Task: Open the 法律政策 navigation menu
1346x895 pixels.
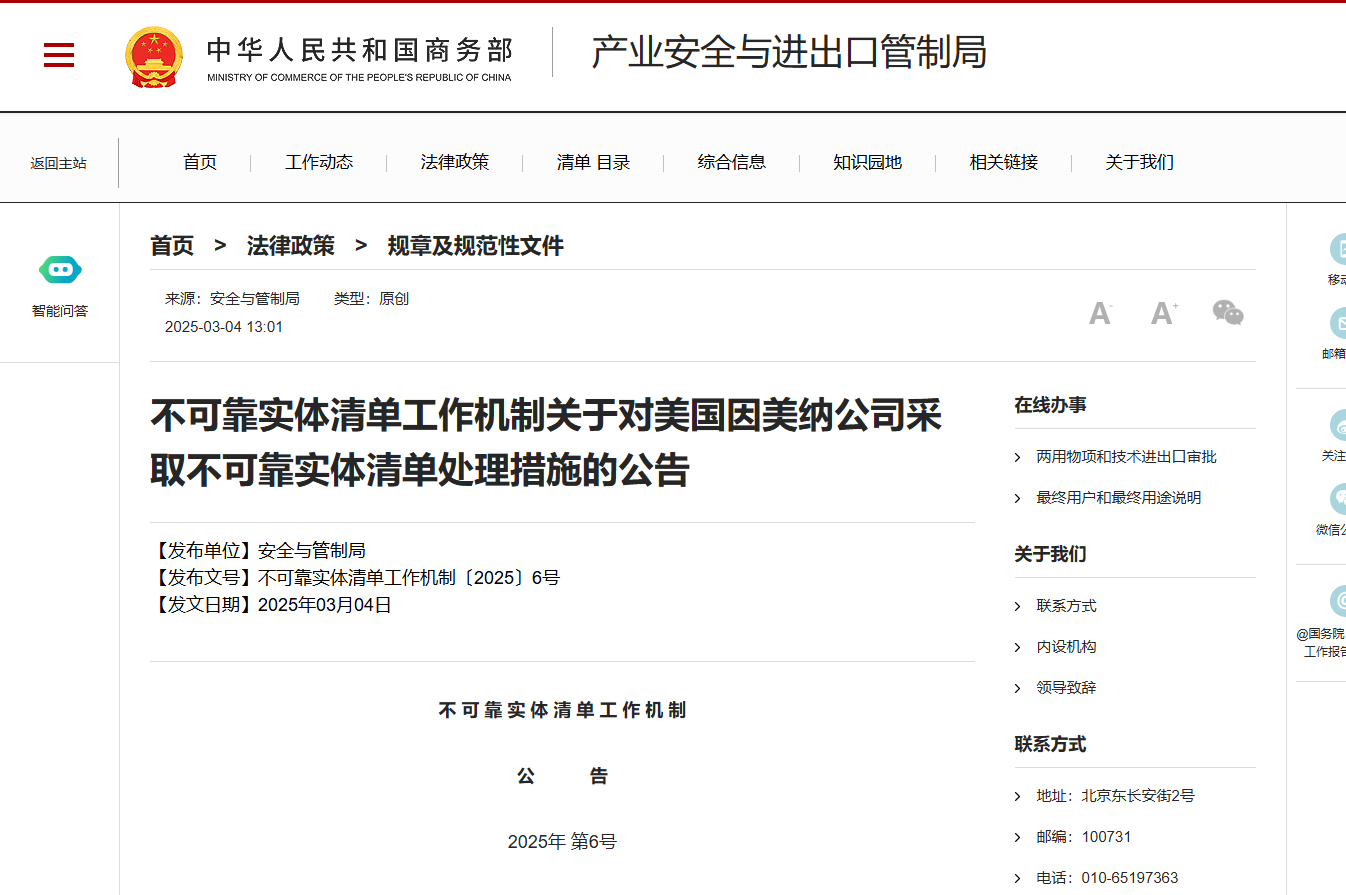Action: click(455, 162)
